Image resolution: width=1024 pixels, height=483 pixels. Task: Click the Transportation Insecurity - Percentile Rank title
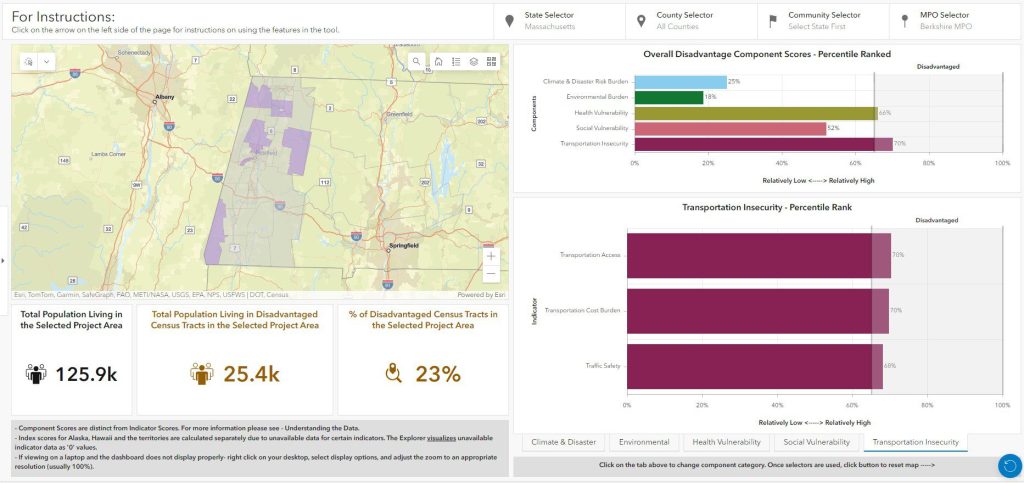point(767,207)
